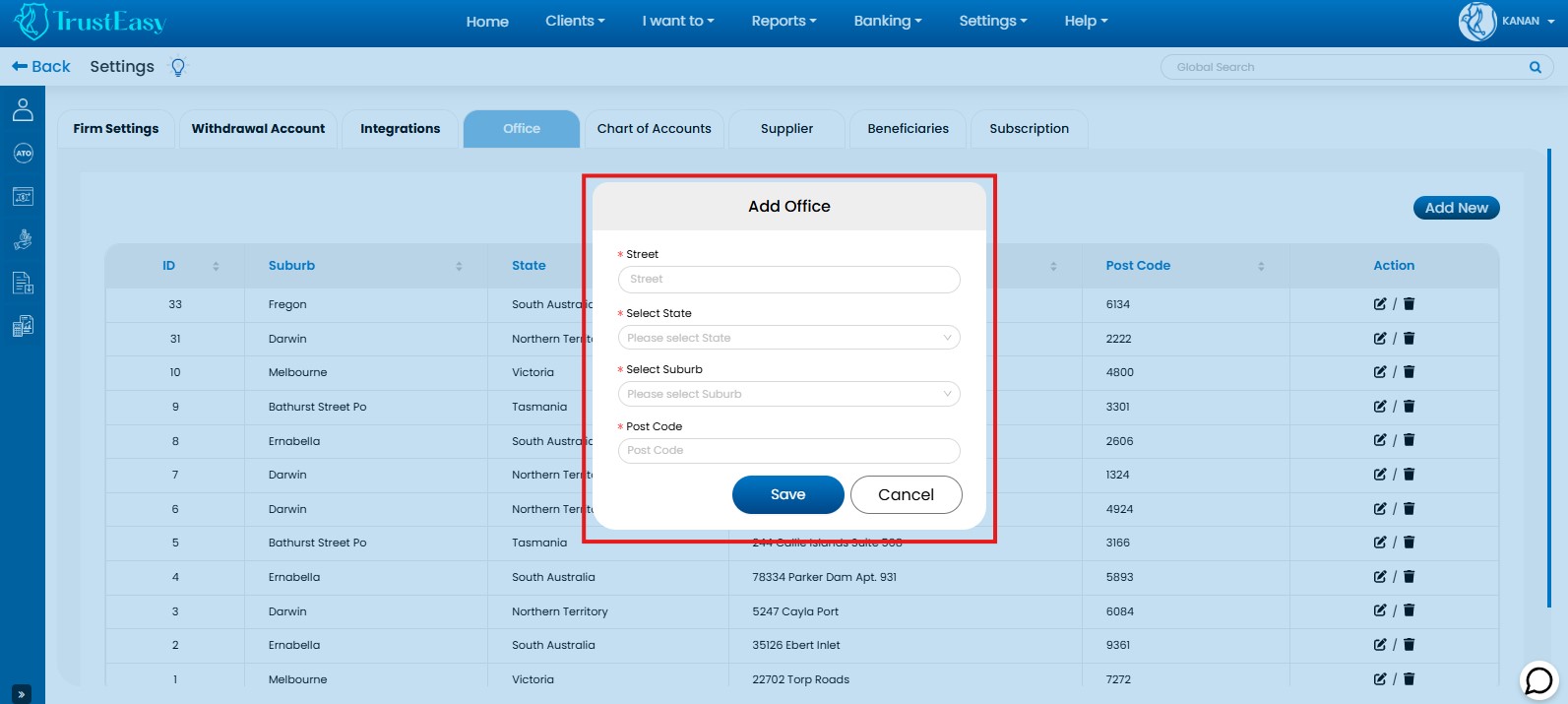
Task: Open the user profile sidebar icon
Action: [23, 110]
